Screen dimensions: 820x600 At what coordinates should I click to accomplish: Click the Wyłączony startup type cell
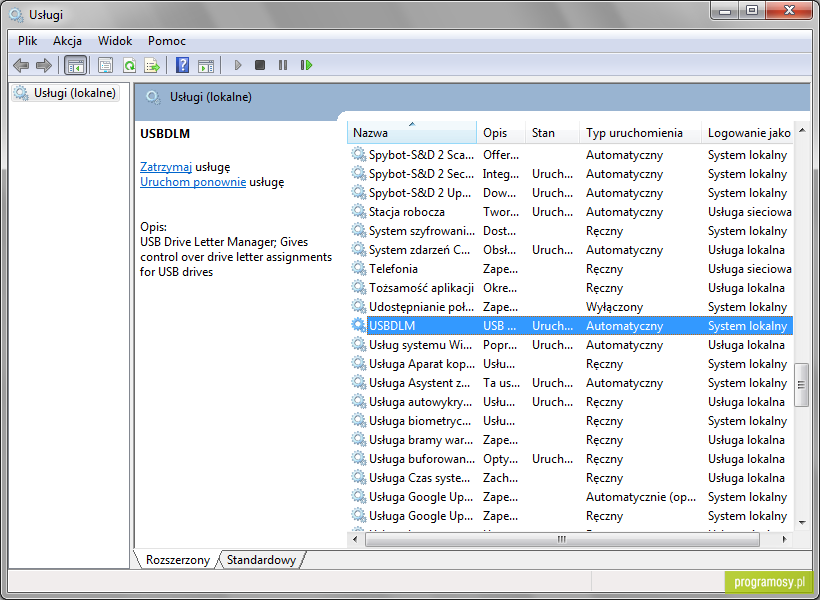[x=614, y=307]
